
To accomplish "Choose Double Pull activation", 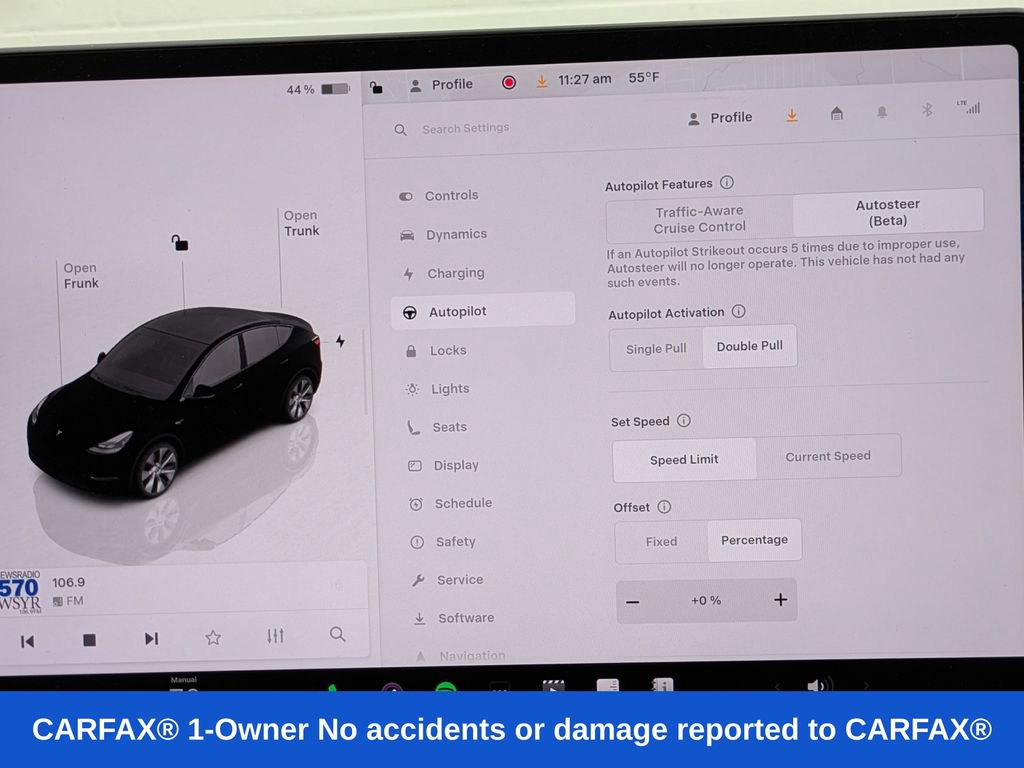I will coord(750,346).
